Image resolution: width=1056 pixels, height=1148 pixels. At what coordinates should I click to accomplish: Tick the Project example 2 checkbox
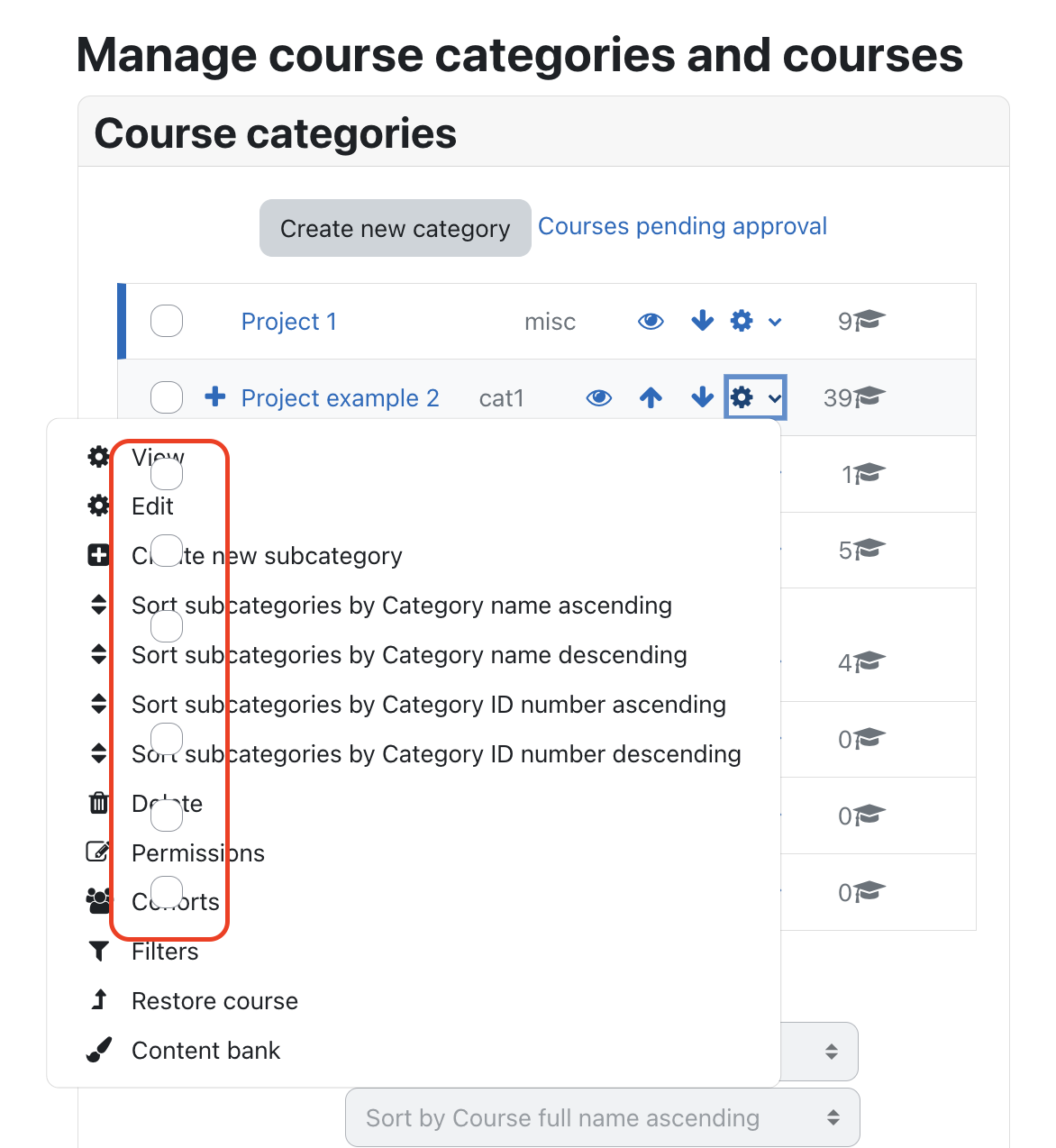(167, 397)
